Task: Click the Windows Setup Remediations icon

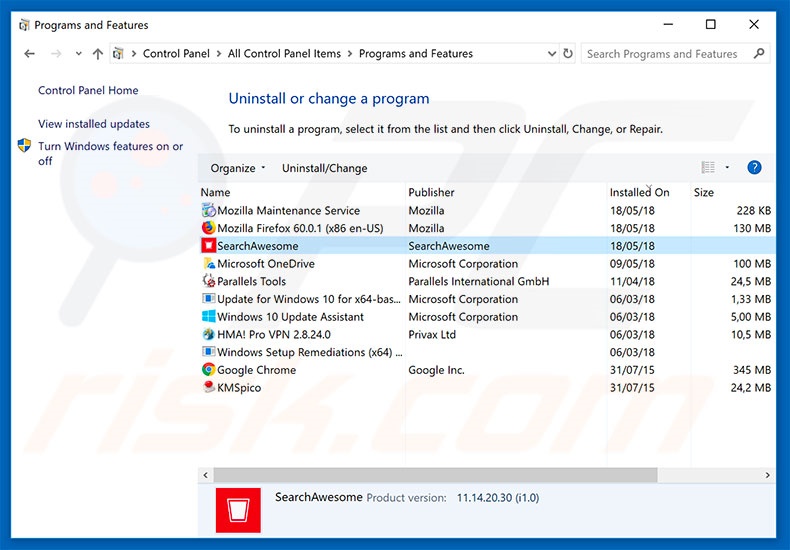Action: coord(209,352)
